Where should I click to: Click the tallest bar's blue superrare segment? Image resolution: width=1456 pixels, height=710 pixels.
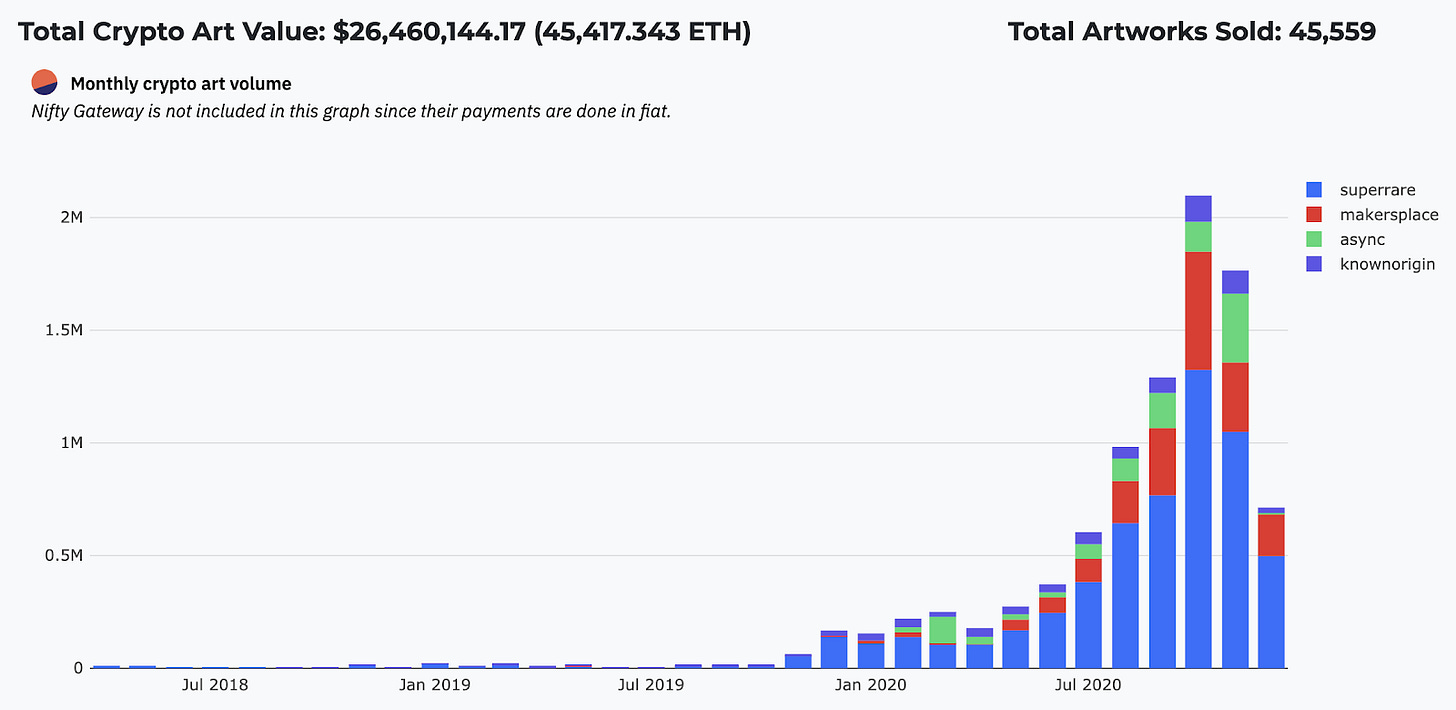tap(1198, 518)
